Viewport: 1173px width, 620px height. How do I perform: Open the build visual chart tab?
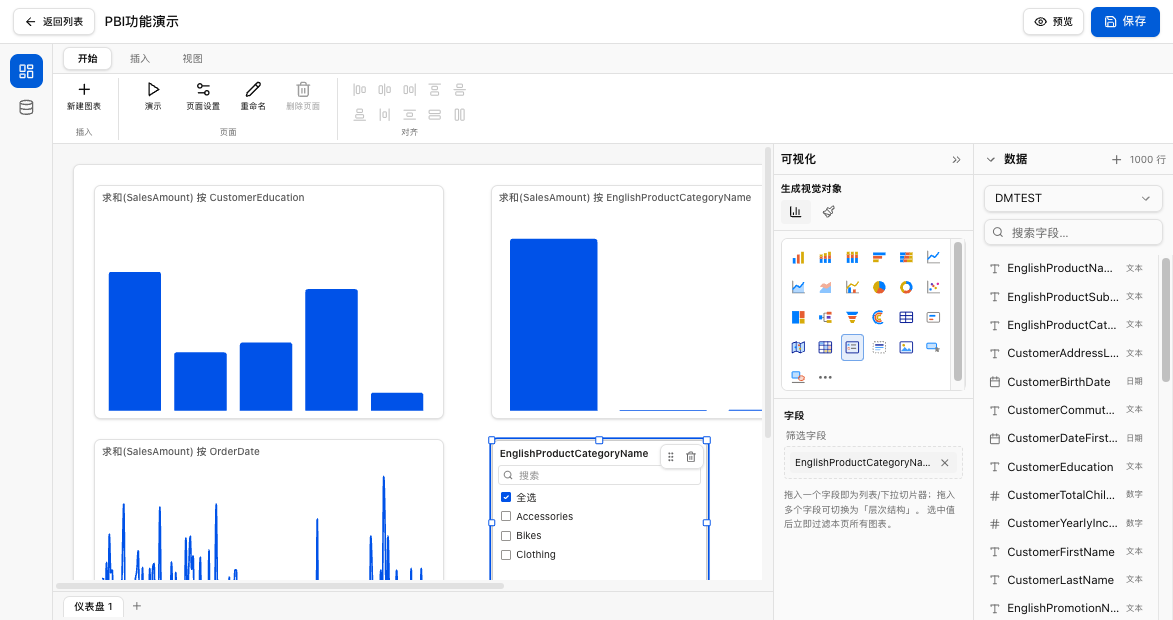click(x=796, y=212)
